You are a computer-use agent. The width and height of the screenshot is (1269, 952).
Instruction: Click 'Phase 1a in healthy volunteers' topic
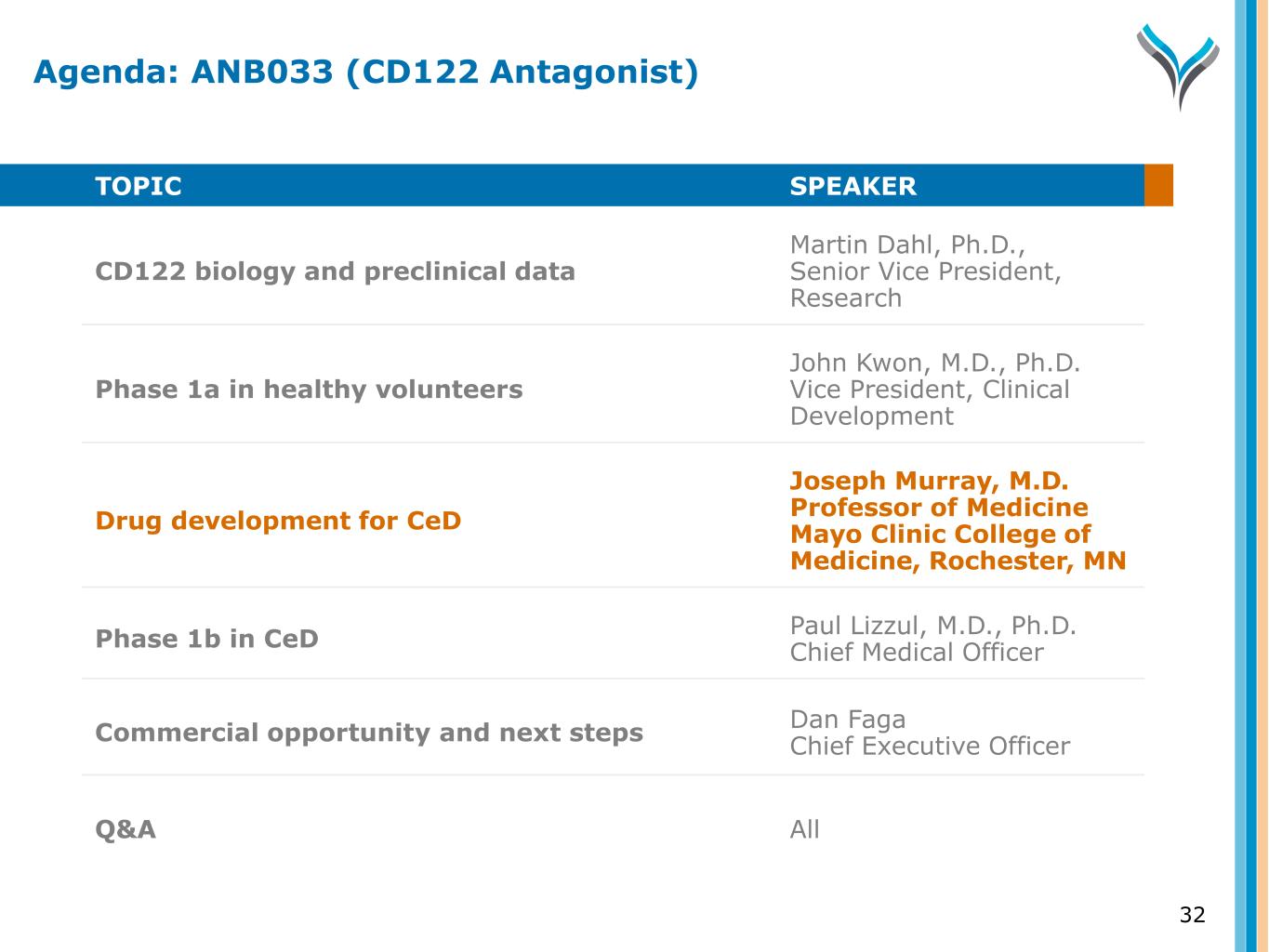coord(309,390)
